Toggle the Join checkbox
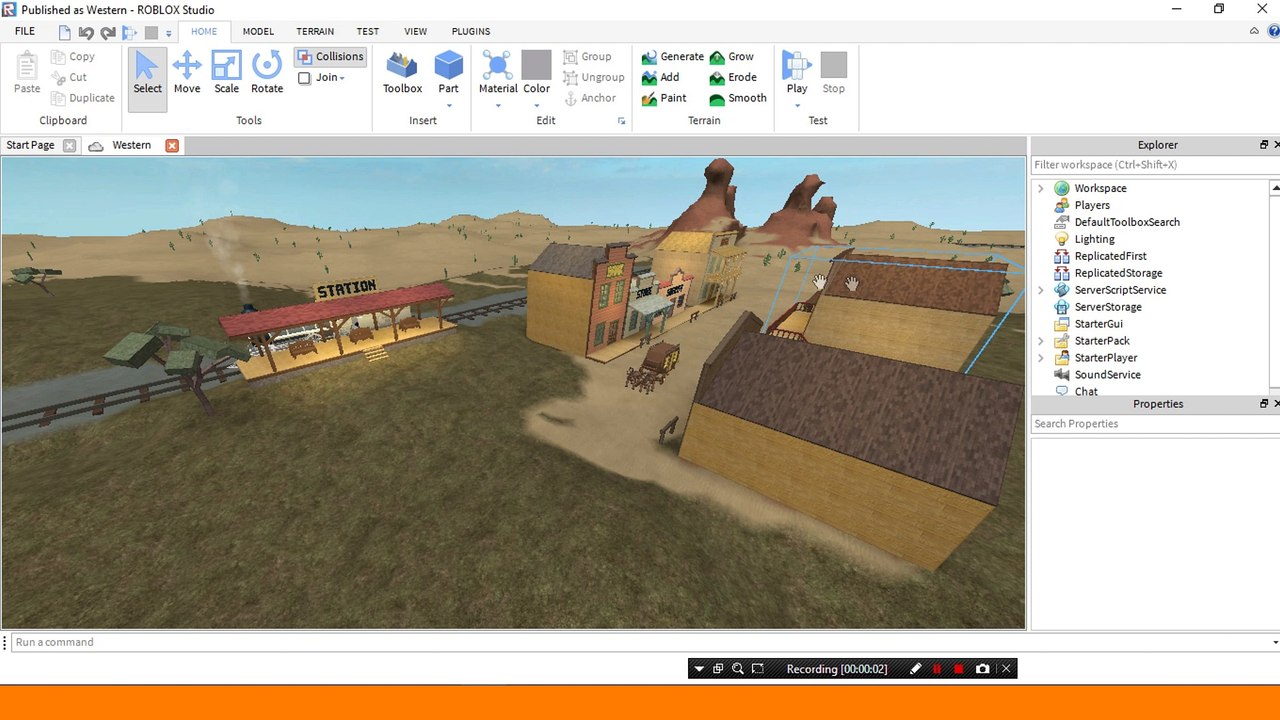 pos(305,78)
